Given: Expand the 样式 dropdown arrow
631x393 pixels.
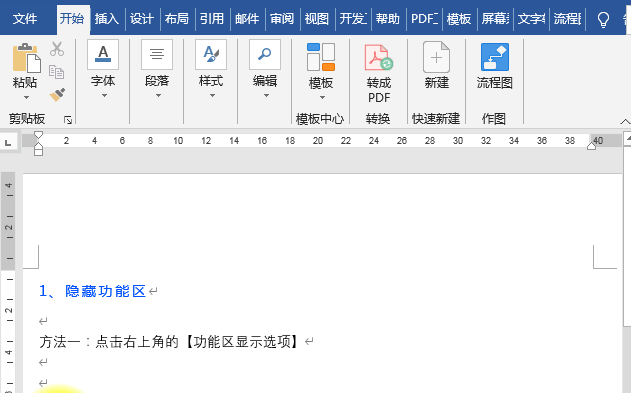Looking at the screenshot, I should (x=212, y=96).
